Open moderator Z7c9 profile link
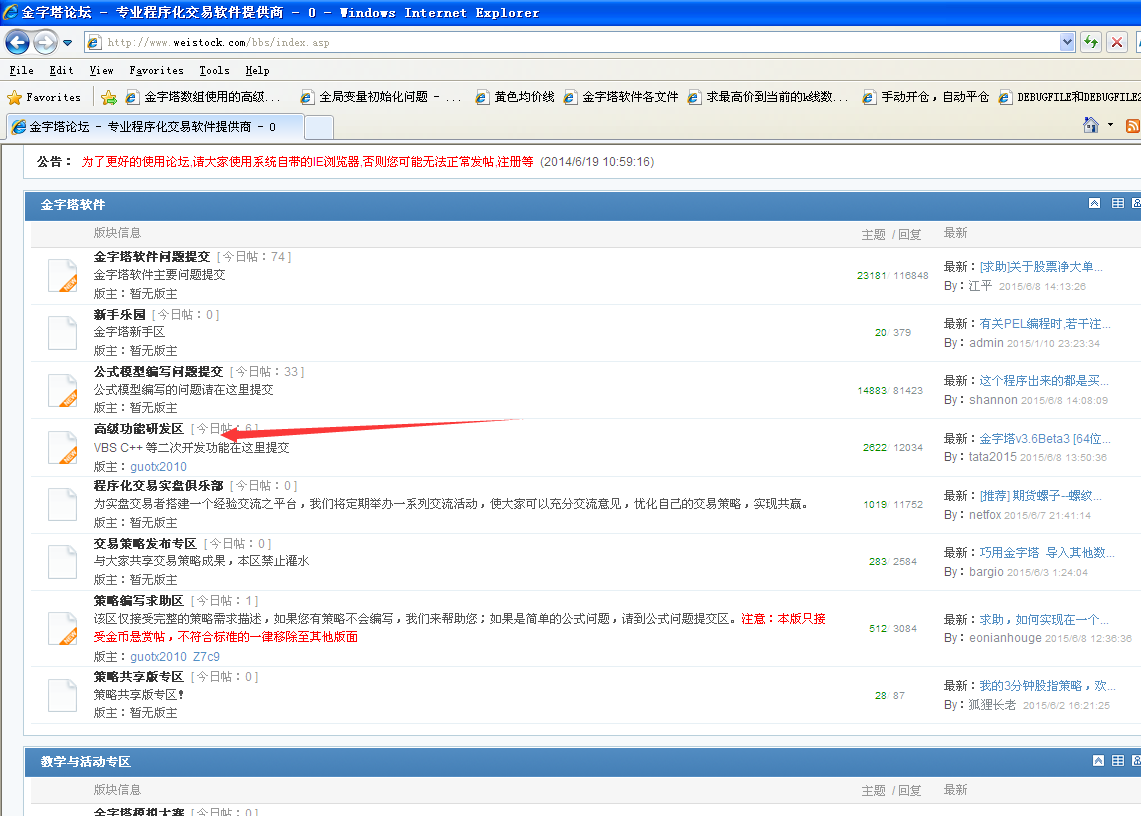The height and width of the screenshot is (816, 1141). click(206, 657)
